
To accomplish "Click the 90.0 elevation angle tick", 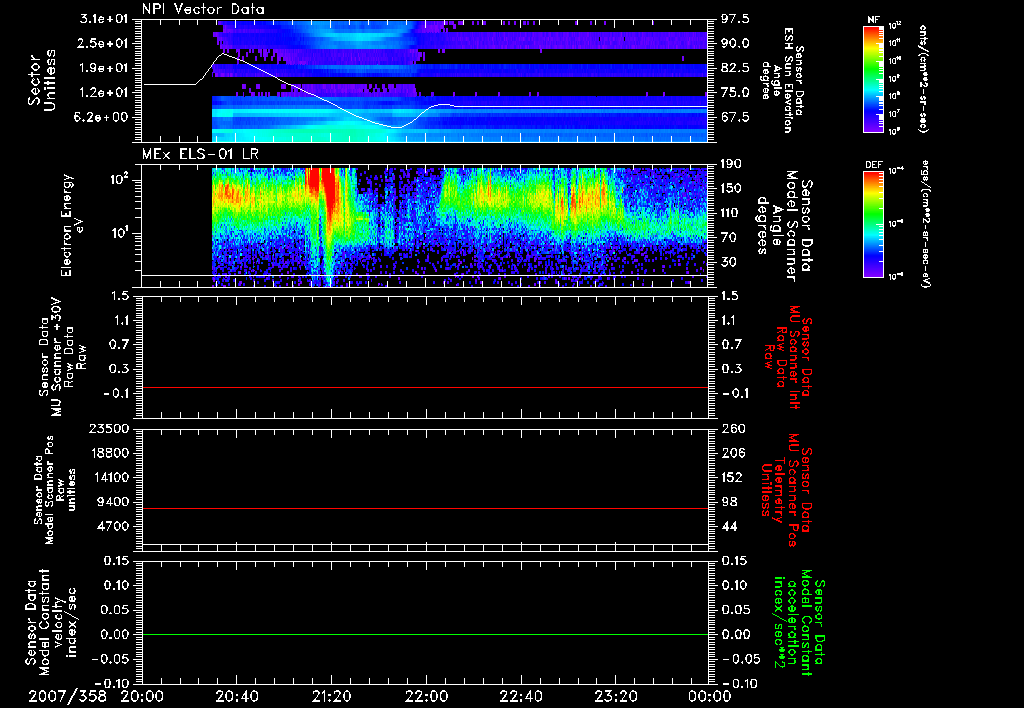I will click(735, 43).
